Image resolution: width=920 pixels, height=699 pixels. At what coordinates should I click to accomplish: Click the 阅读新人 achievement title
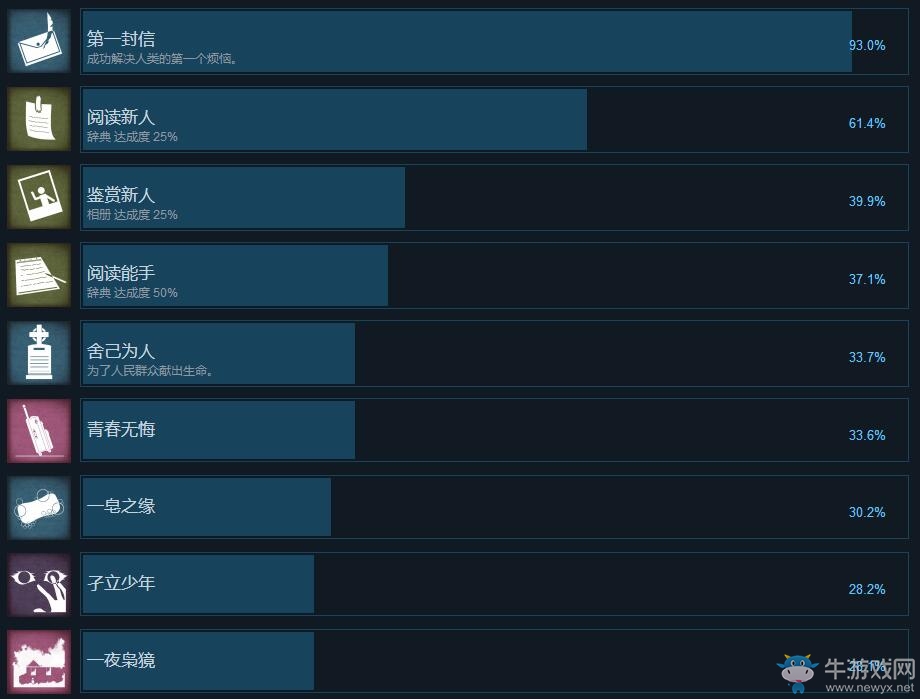coord(121,117)
